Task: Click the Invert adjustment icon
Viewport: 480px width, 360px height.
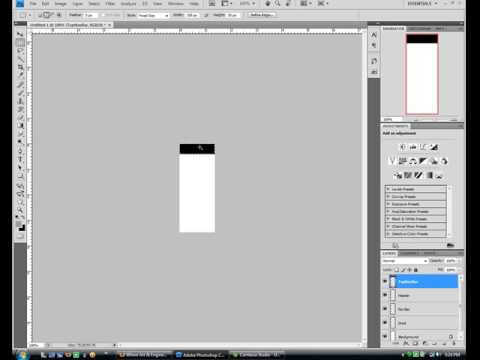Action: point(397,175)
